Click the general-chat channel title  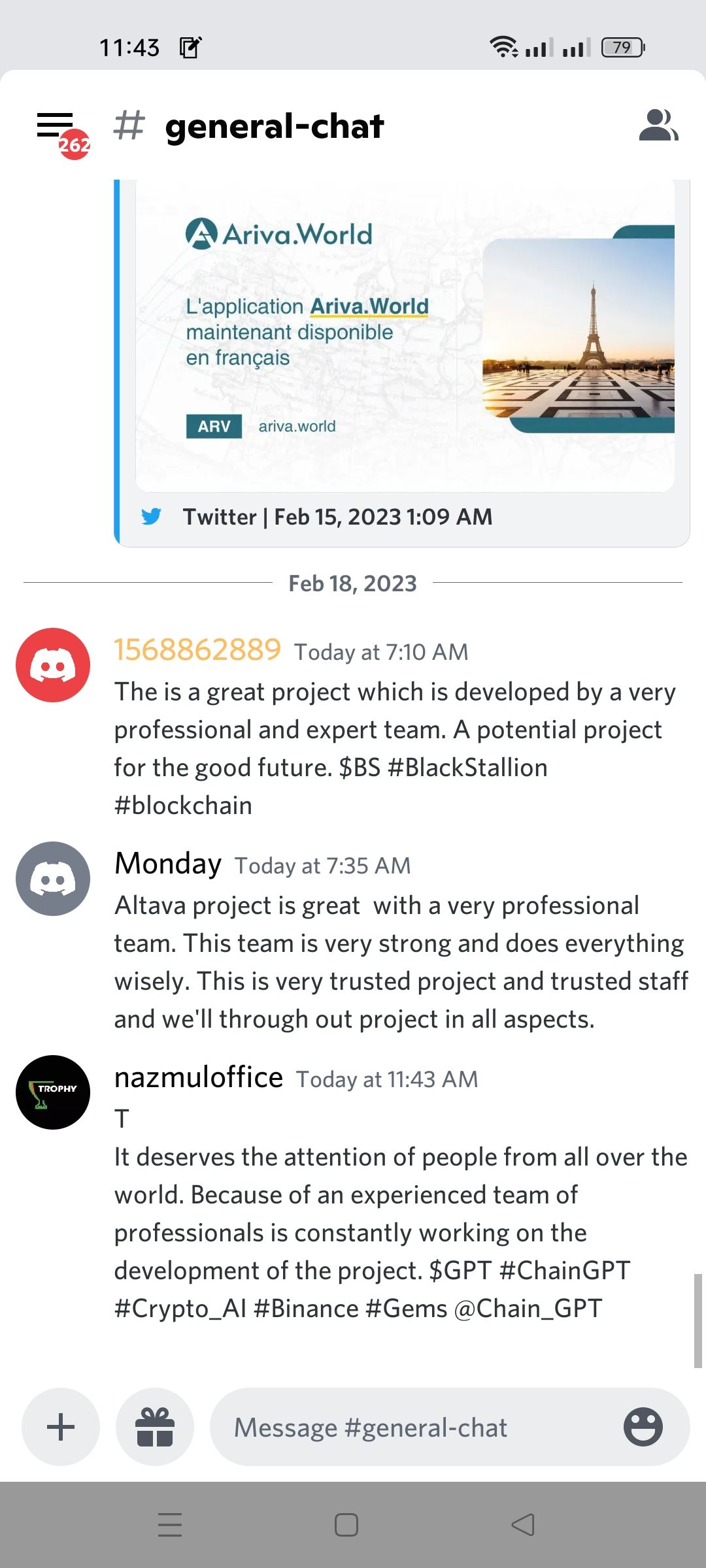pyautogui.click(x=275, y=126)
